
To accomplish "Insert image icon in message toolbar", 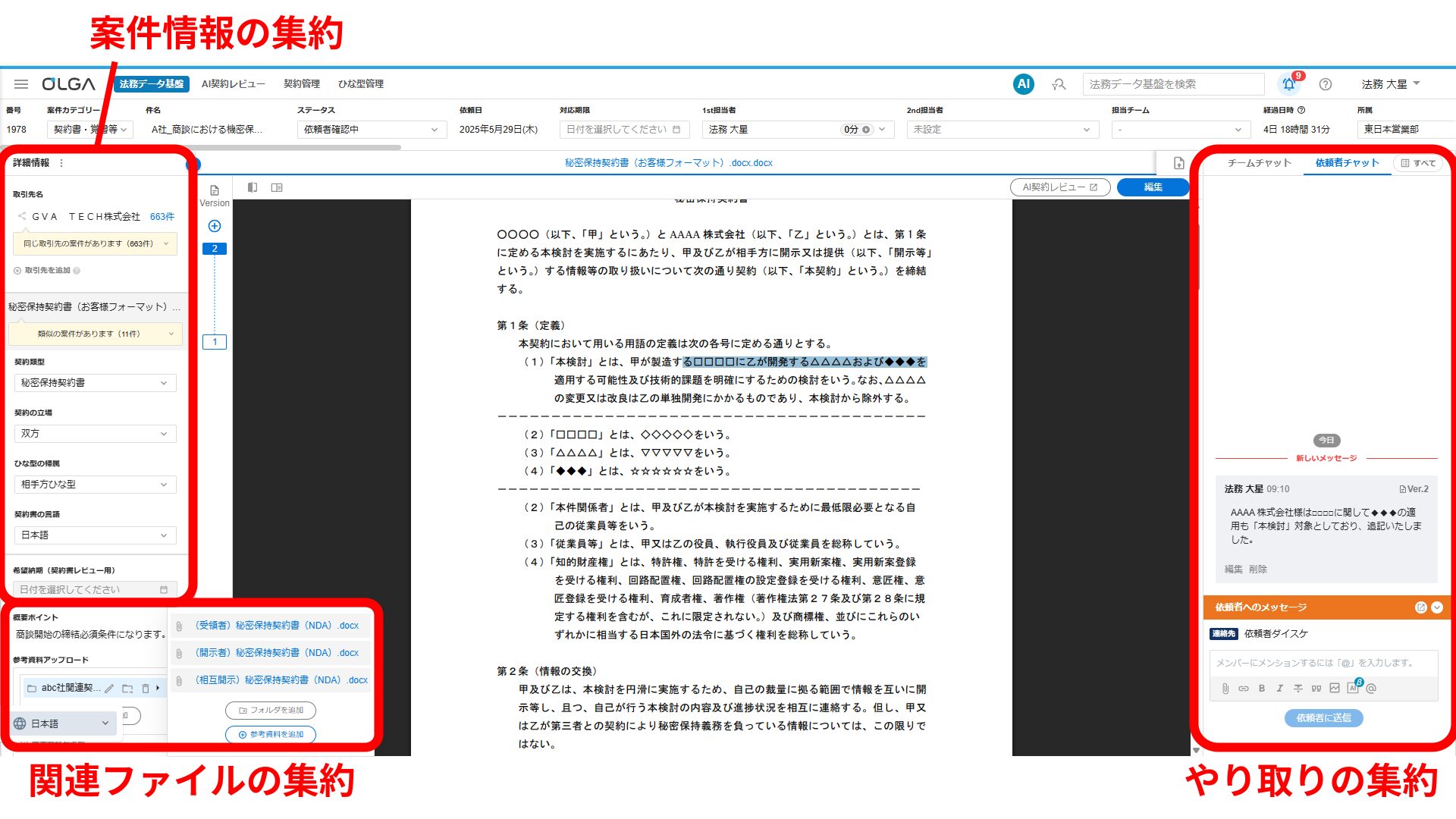I will coord(1334,689).
